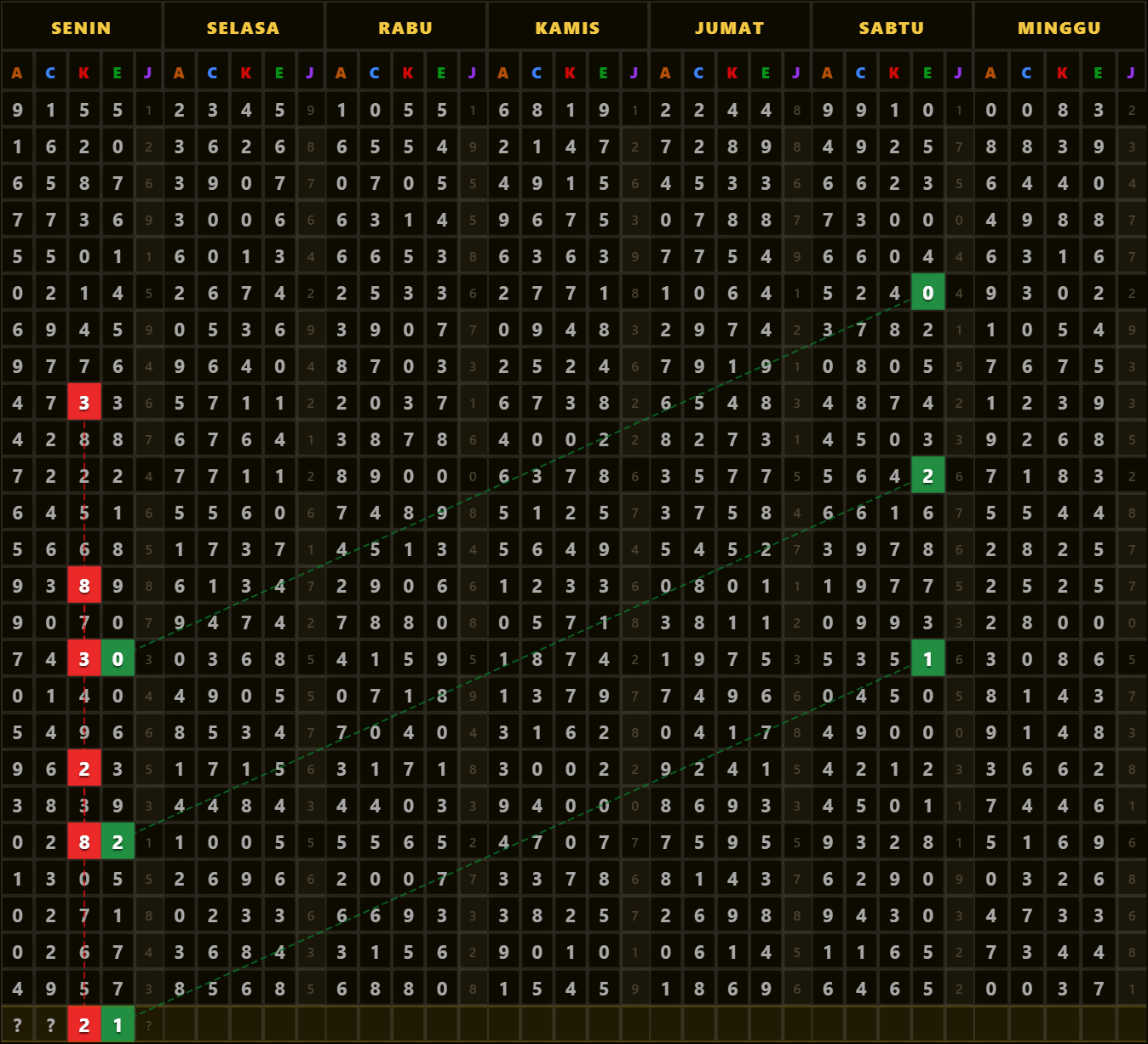Screen dimensions: 1148x1044
Task: Select the E column header under SABTU
Action: click(x=927, y=73)
